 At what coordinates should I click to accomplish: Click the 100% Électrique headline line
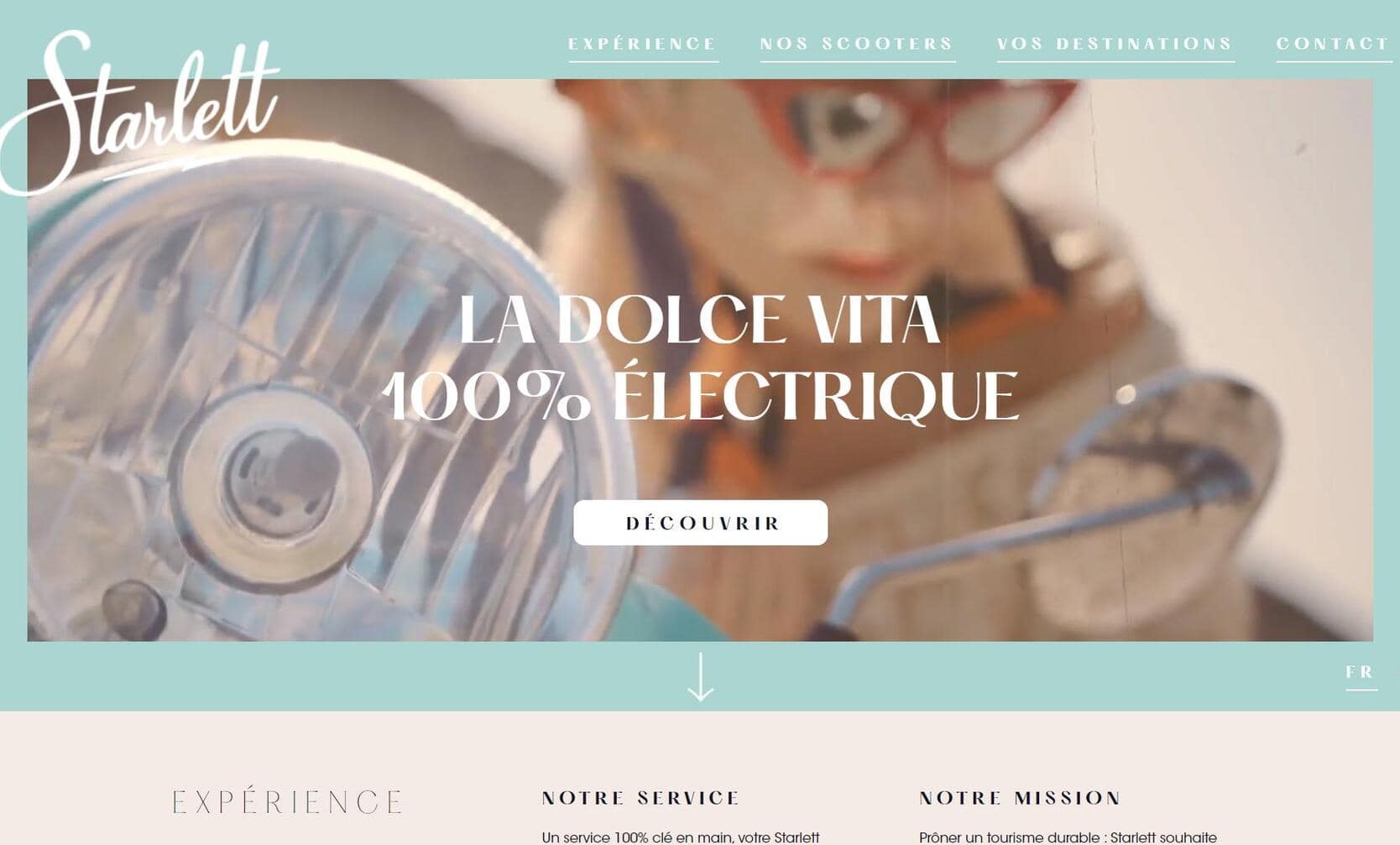[x=700, y=394]
